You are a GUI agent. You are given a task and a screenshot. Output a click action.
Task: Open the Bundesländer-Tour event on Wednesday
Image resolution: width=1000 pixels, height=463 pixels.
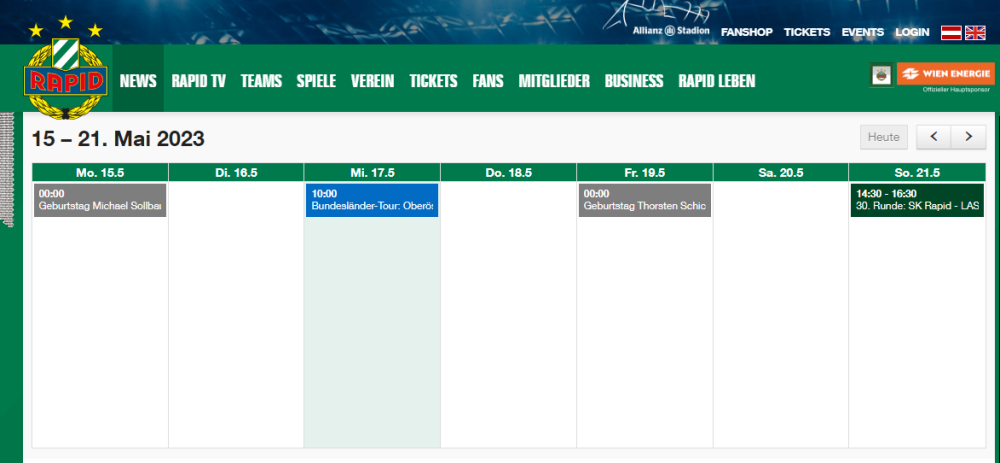click(x=372, y=200)
